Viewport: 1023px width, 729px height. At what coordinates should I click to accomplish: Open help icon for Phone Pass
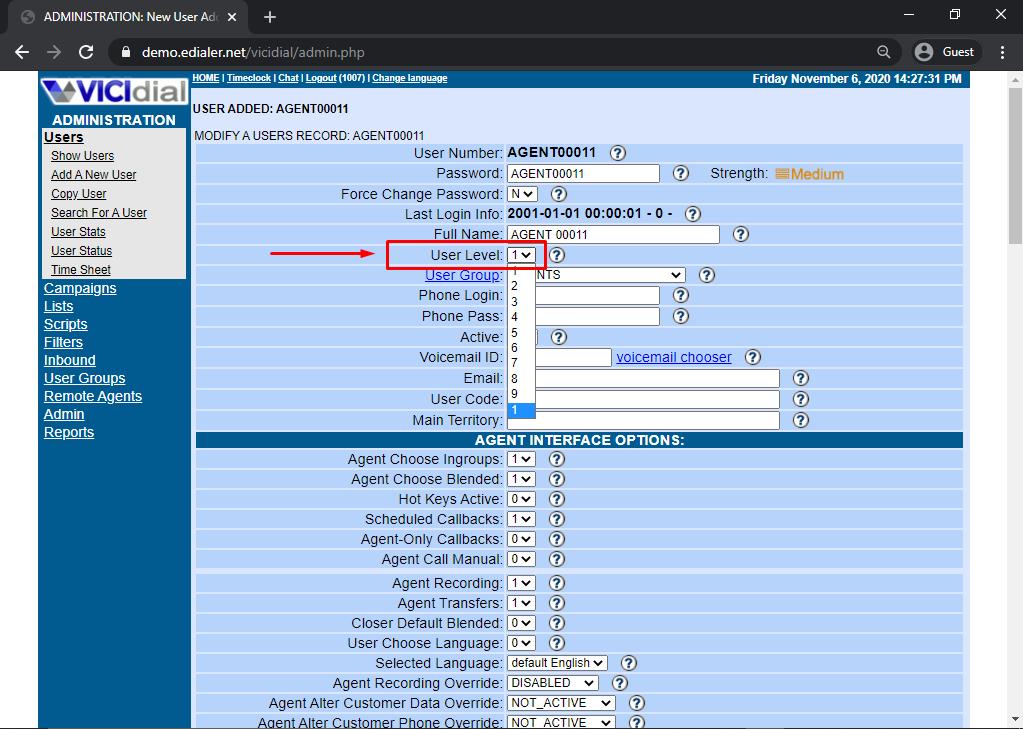680,317
